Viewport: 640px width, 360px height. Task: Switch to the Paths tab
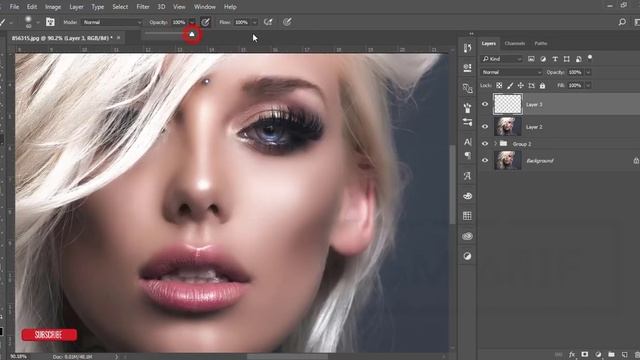541,43
